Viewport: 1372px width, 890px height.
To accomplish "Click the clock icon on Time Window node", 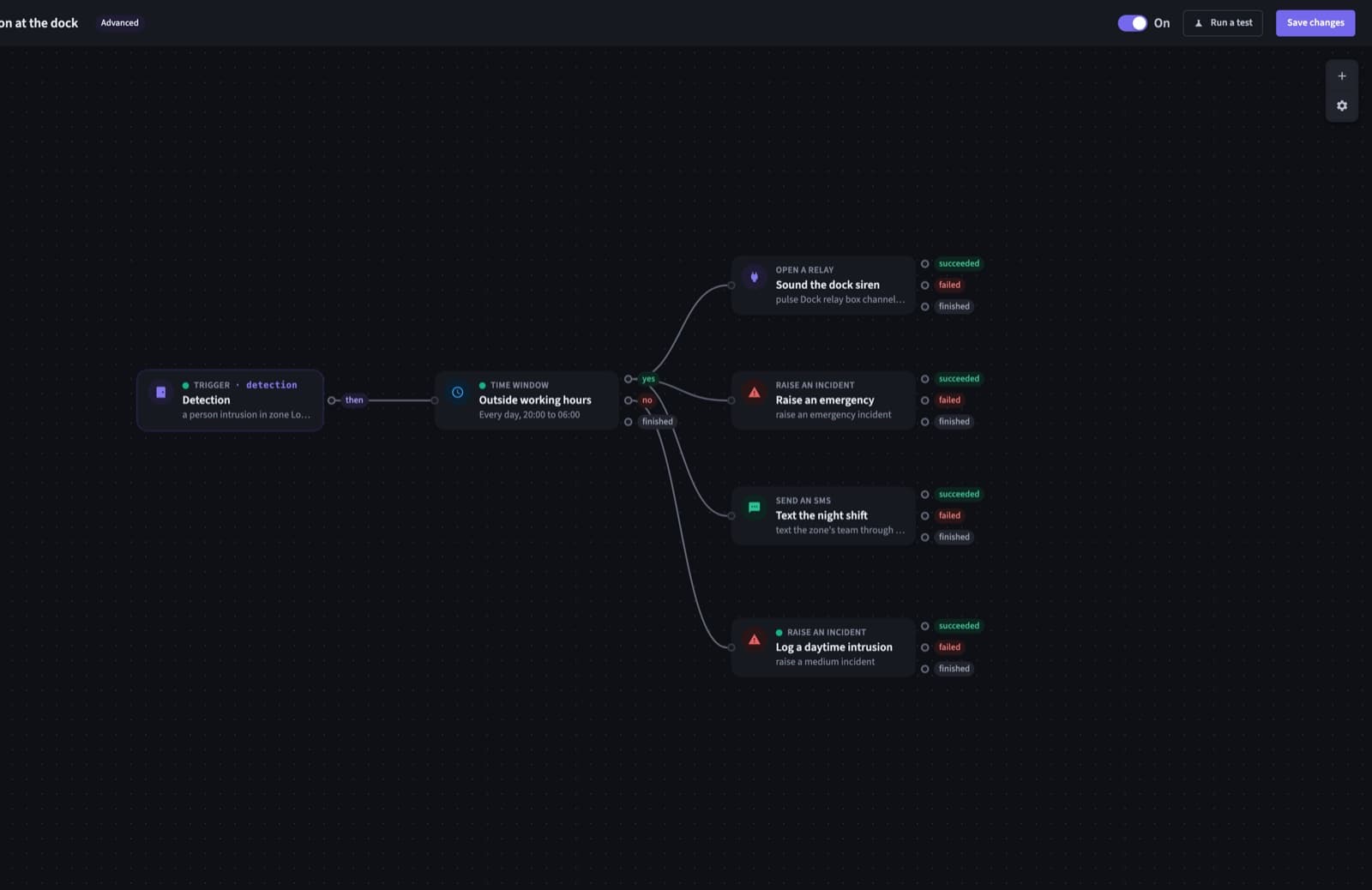I will click(x=458, y=393).
